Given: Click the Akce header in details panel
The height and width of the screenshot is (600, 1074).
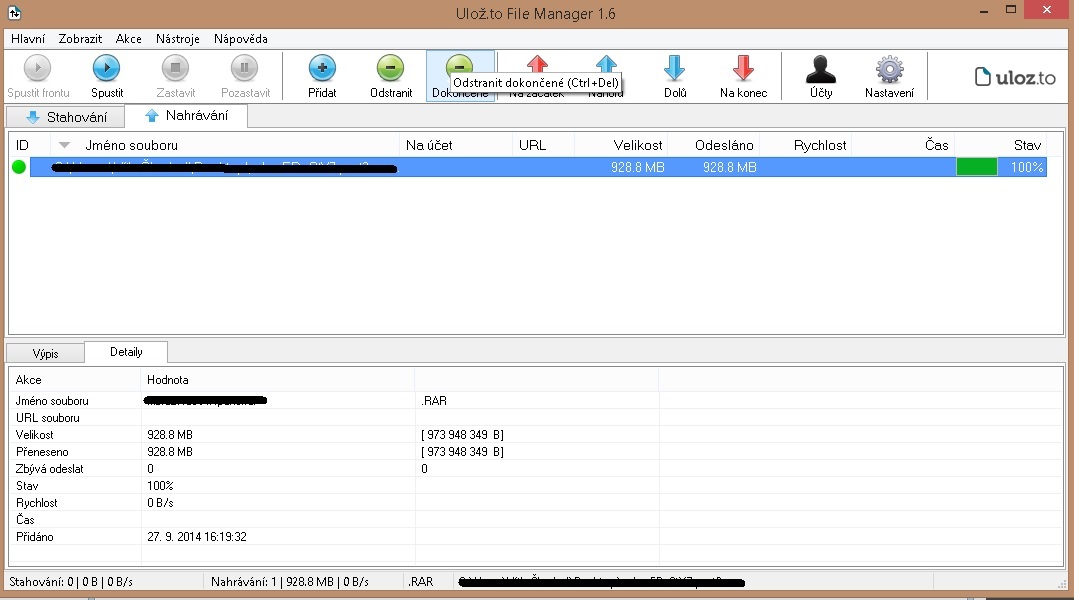Looking at the screenshot, I should [x=29, y=380].
